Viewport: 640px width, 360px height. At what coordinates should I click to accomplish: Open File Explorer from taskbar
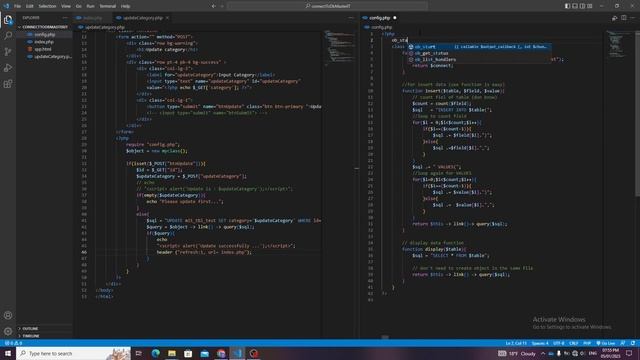(x=172, y=353)
